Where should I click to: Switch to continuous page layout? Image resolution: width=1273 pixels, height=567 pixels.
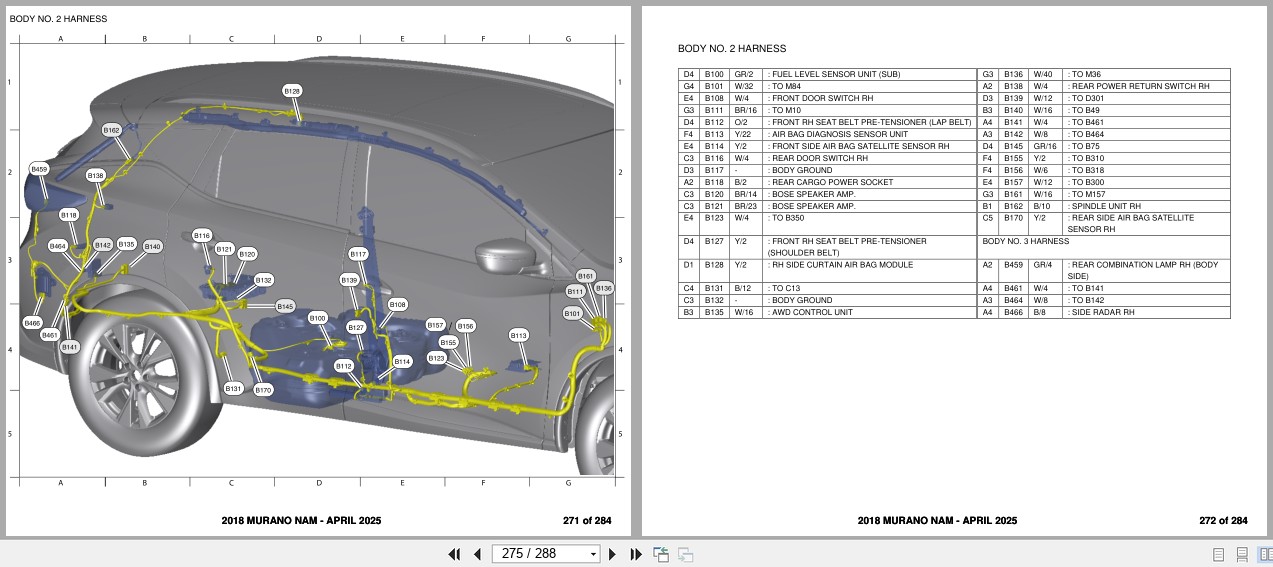coord(1242,554)
